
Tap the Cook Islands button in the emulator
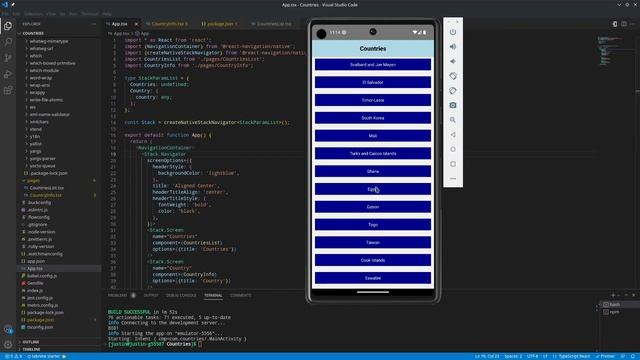coord(373,260)
